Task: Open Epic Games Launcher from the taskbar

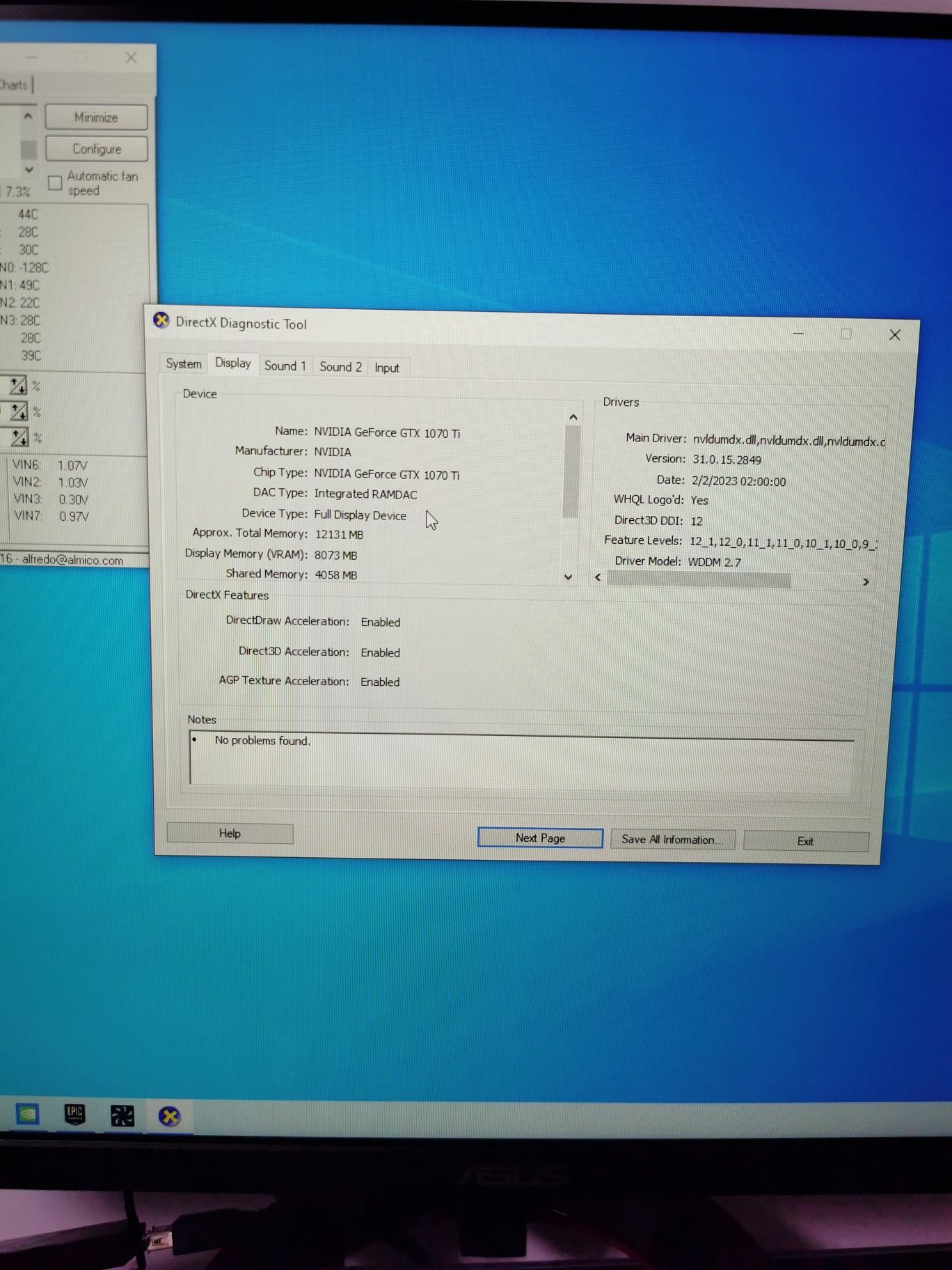Action: point(75,1115)
